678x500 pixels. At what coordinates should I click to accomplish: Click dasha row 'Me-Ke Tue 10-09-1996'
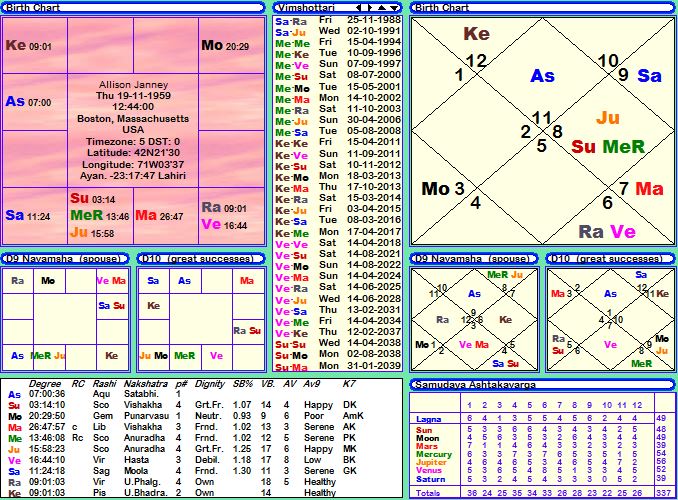pos(338,54)
